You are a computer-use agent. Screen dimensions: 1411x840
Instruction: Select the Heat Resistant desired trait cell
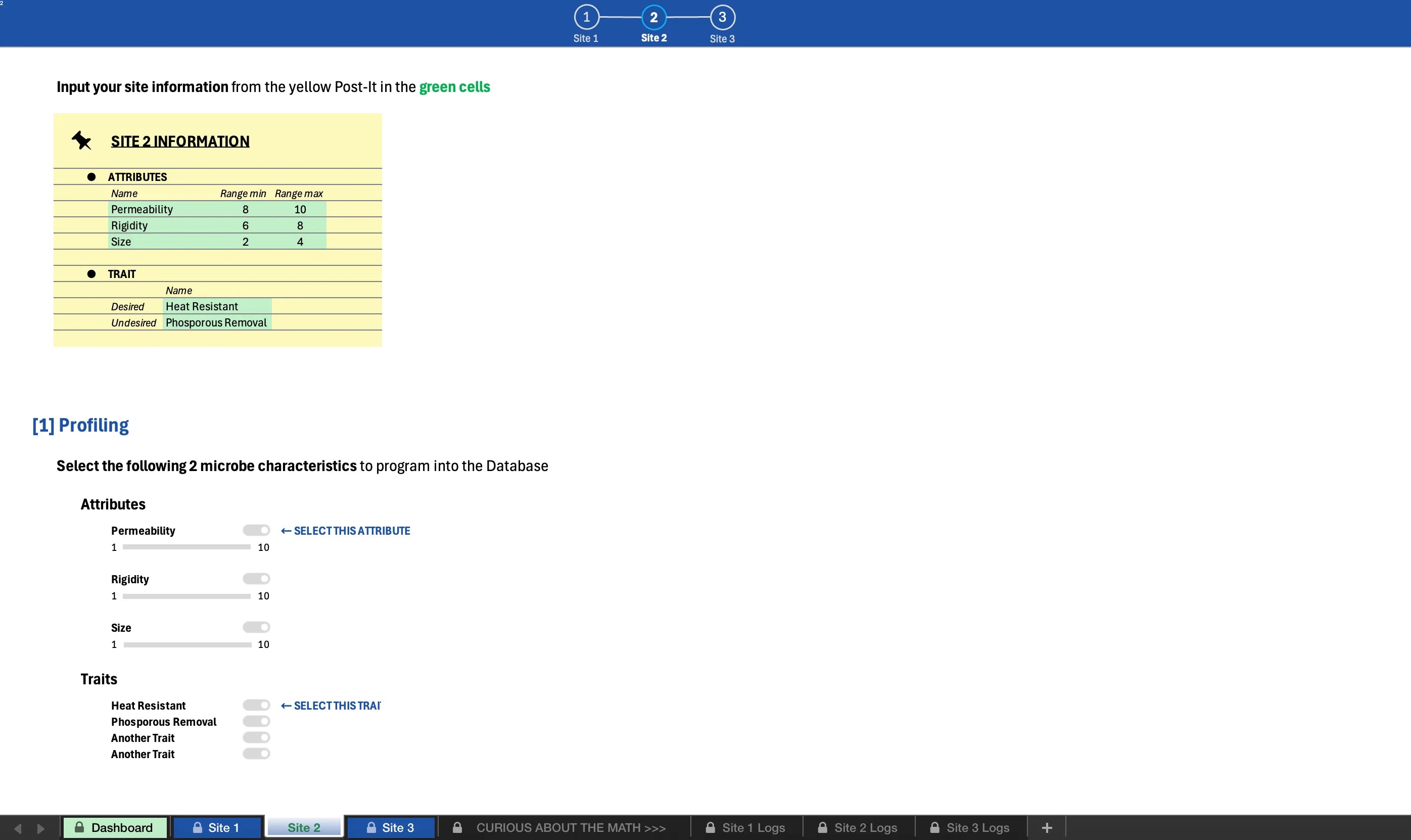click(x=217, y=306)
